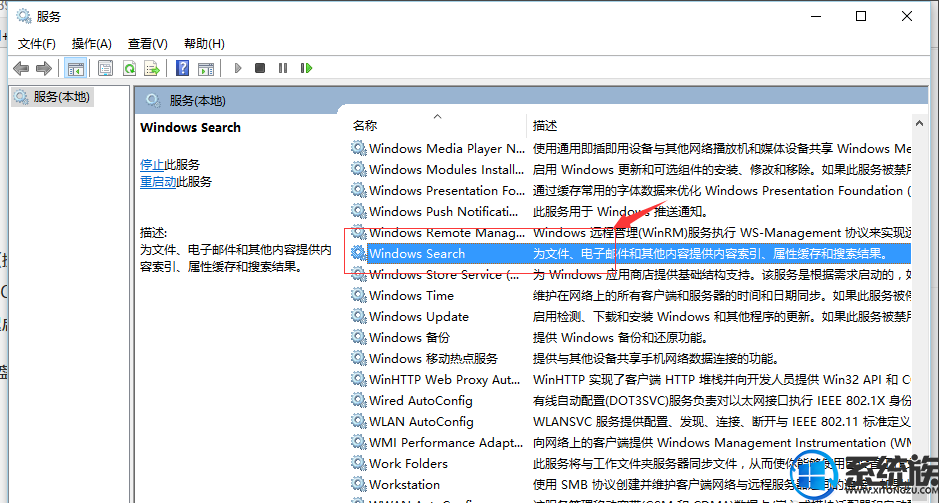Select the Windows 移动热点服务 service
The width and height of the screenshot is (939, 503).
(x=434, y=358)
